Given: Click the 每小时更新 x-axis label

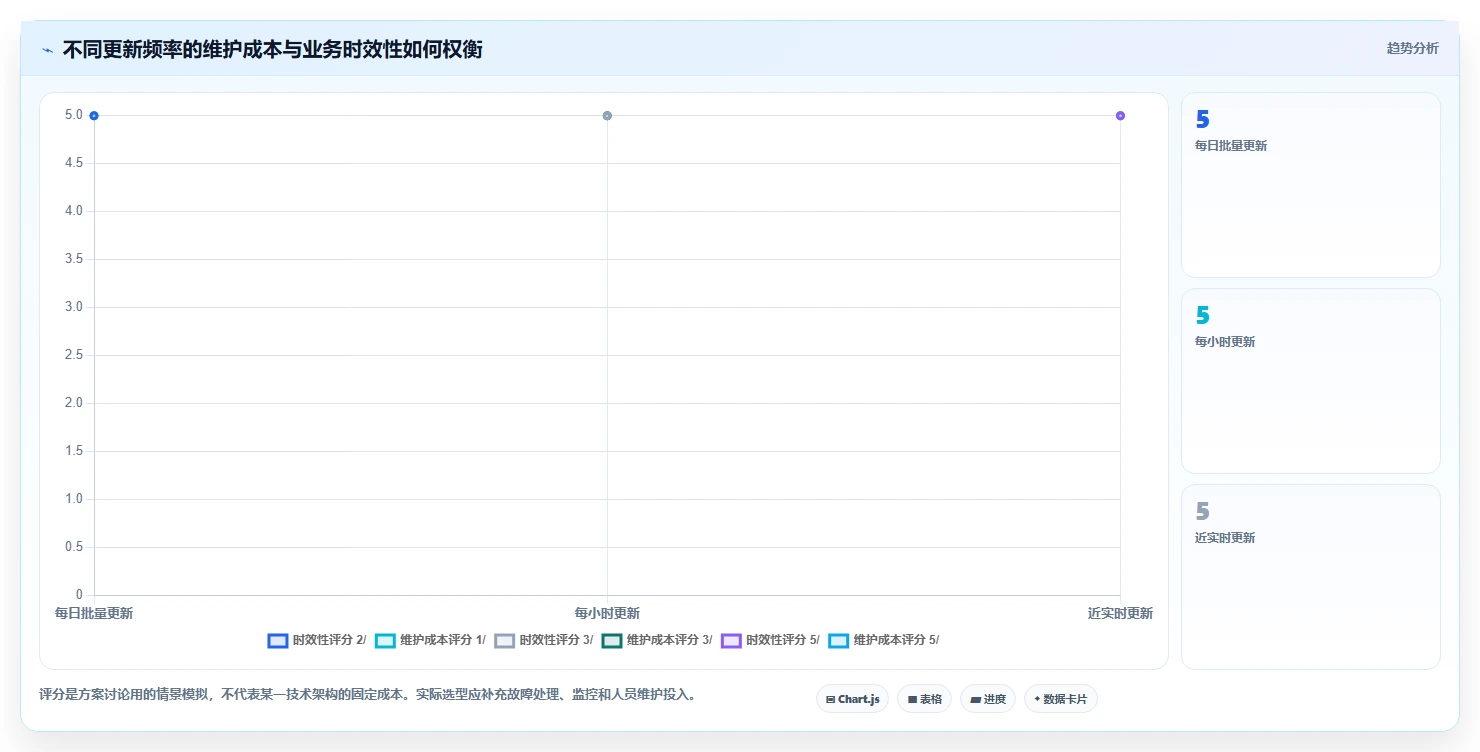Looking at the screenshot, I should tap(607, 613).
